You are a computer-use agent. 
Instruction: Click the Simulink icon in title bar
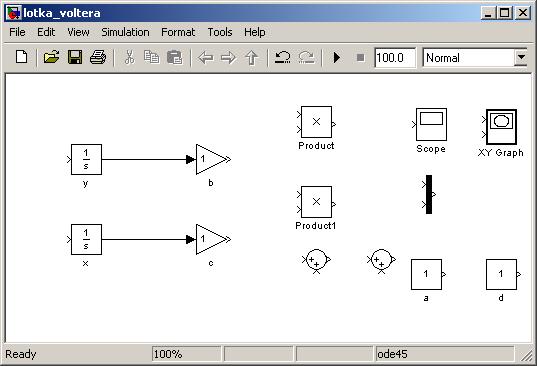click(14, 13)
